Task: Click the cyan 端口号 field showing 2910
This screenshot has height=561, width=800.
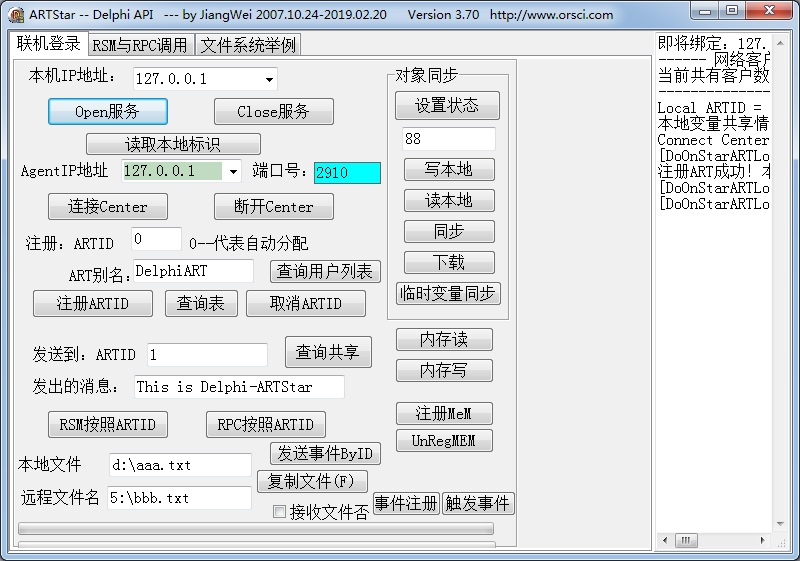Action: click(x=347, y=172)
